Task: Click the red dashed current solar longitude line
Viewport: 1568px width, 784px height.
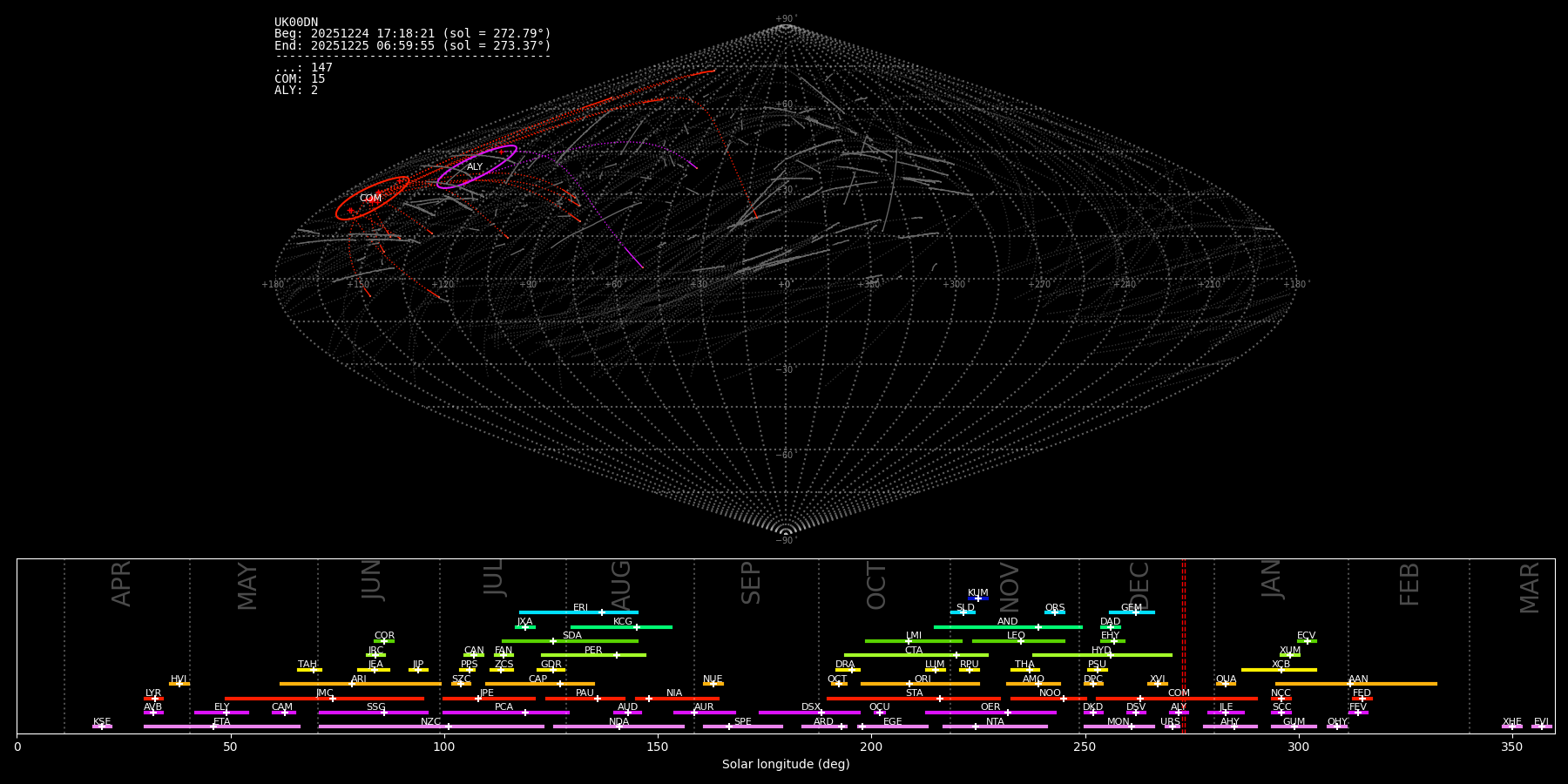Action: 1184,645
